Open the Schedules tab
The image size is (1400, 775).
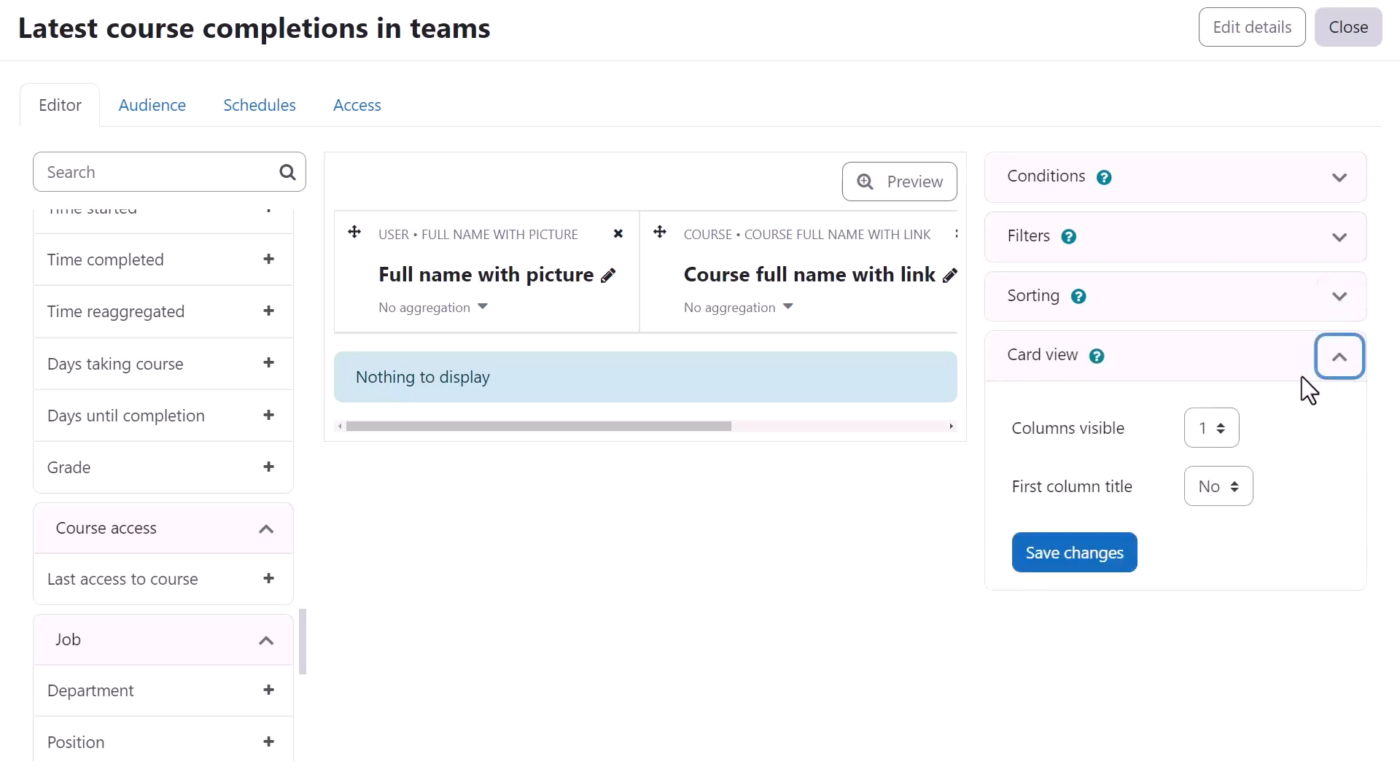pyautogui.click(x=259, y=105)
